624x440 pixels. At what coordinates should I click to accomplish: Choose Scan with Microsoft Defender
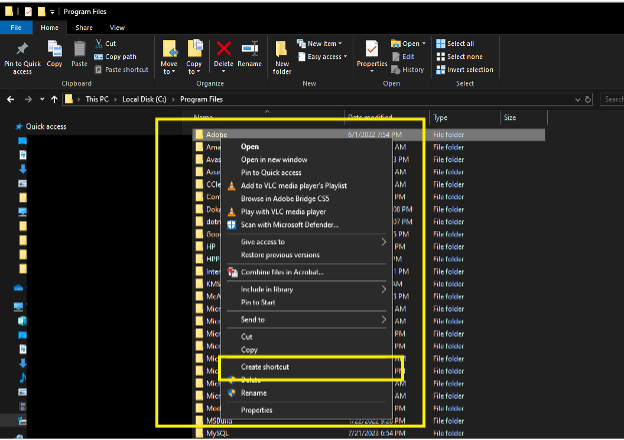click(306, 225)
